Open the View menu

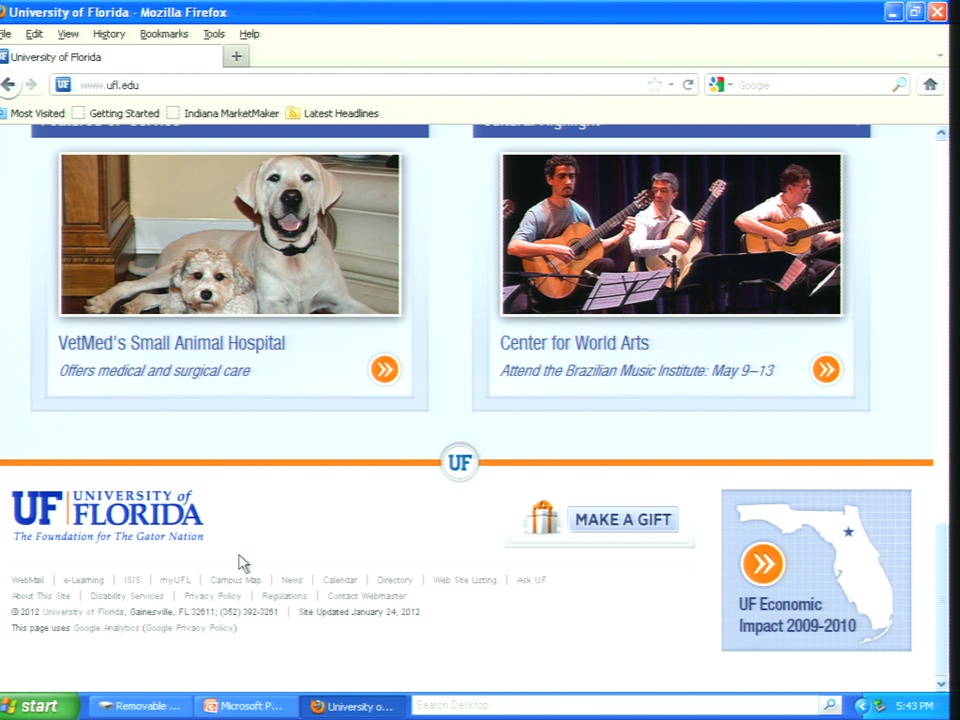click(x=68, y=34)
